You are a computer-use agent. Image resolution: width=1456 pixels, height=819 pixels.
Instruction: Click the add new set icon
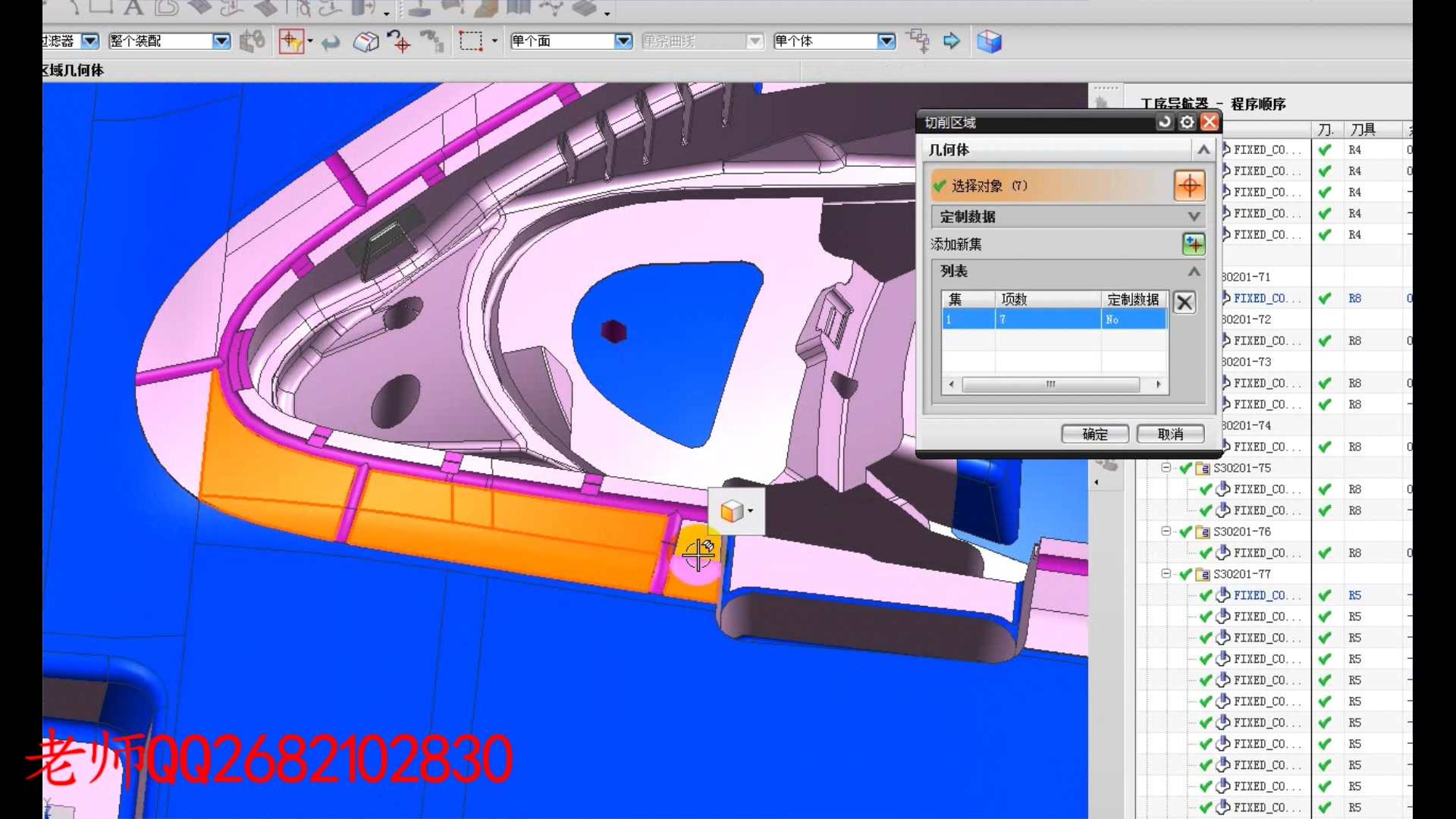[1193, 244]
